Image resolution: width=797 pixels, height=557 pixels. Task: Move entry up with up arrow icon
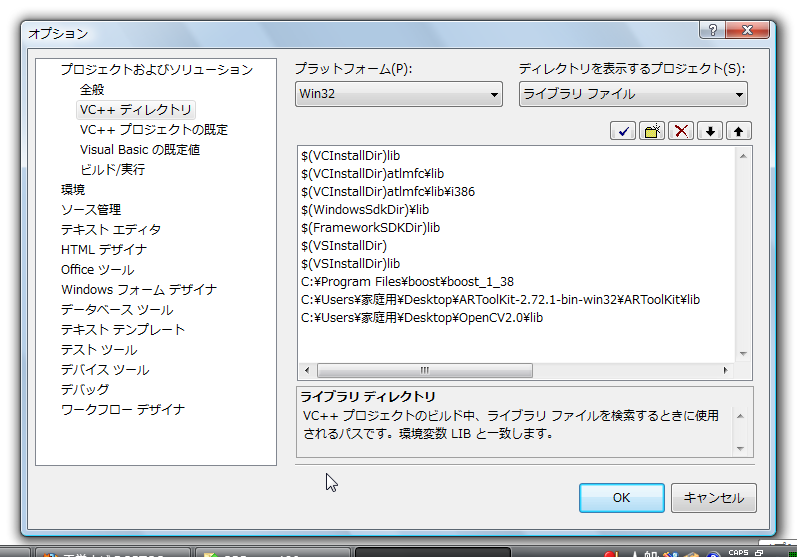(739, 131)
